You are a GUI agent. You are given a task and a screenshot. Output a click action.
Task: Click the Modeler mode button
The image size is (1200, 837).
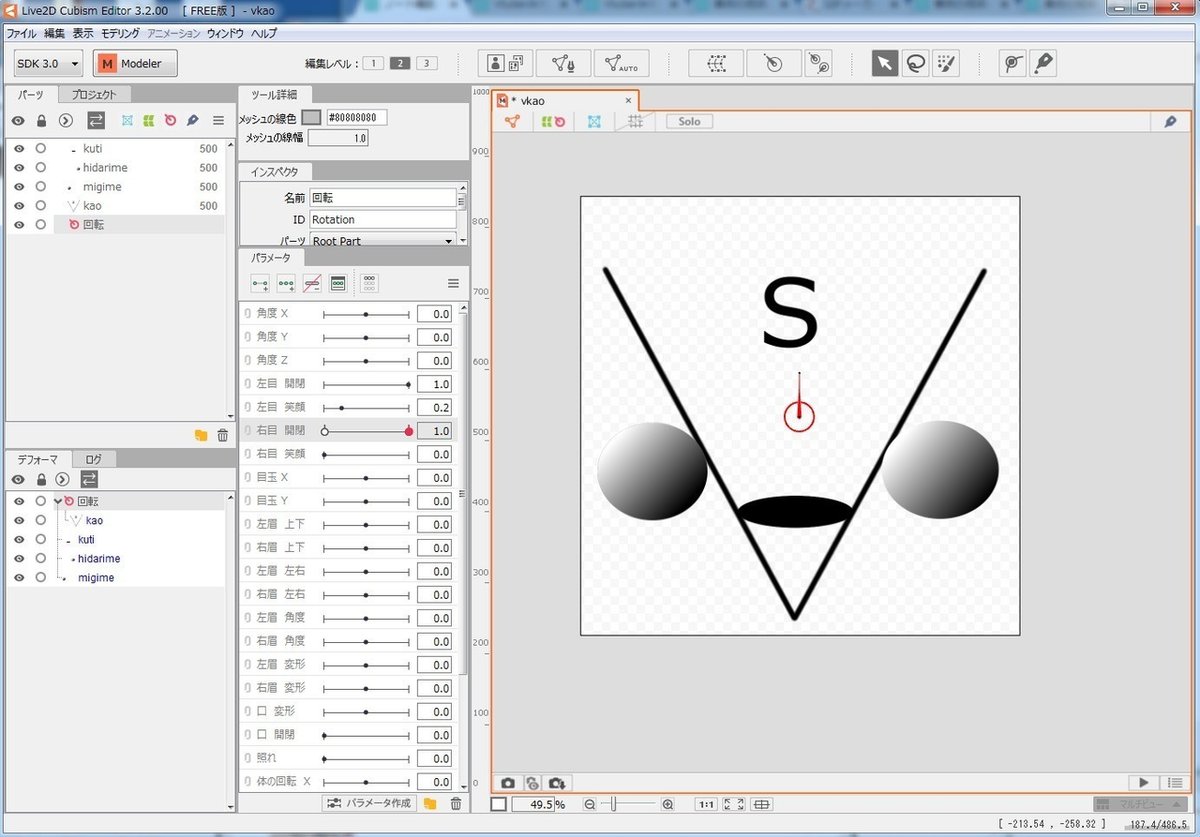(x=136, y=64)
